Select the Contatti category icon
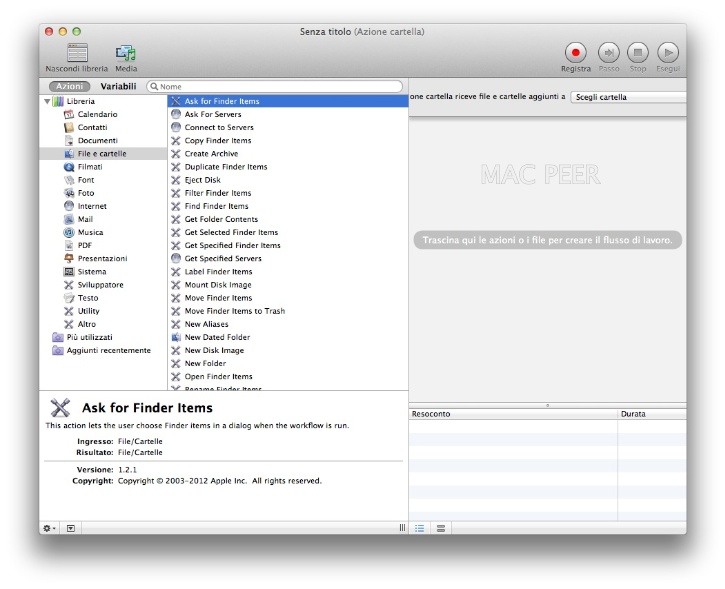The width and height of the screenshot is (725, 589). (x=69, y=127)
